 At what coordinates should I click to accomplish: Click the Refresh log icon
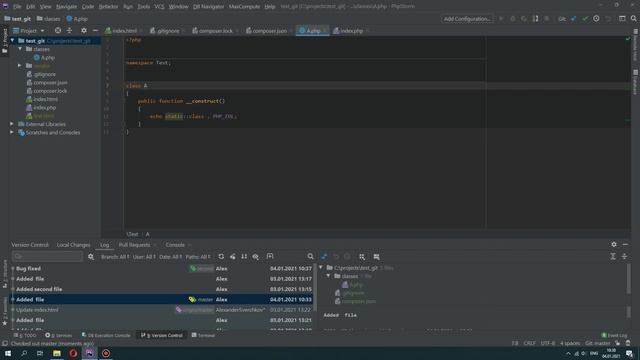pyautogui.click(x=221, y=256)
